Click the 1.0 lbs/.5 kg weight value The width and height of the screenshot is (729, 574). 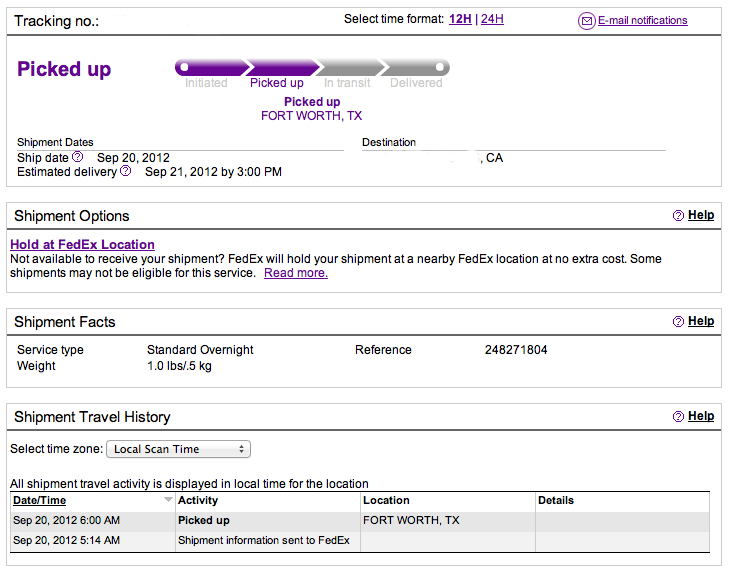pyautogui.click(x=179, y=366)
